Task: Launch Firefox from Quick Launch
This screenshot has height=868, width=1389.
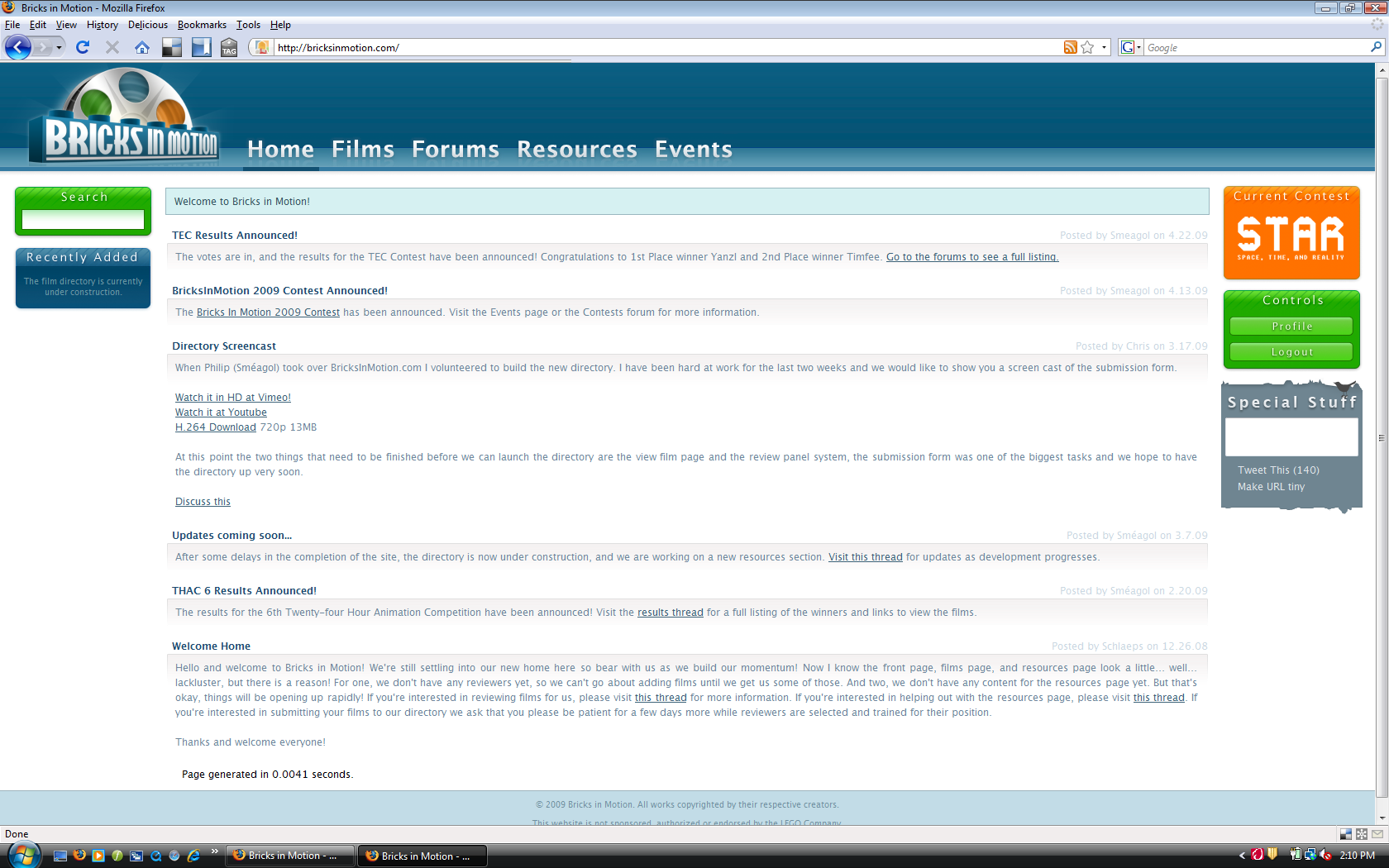Action: [x=79, y=856]
